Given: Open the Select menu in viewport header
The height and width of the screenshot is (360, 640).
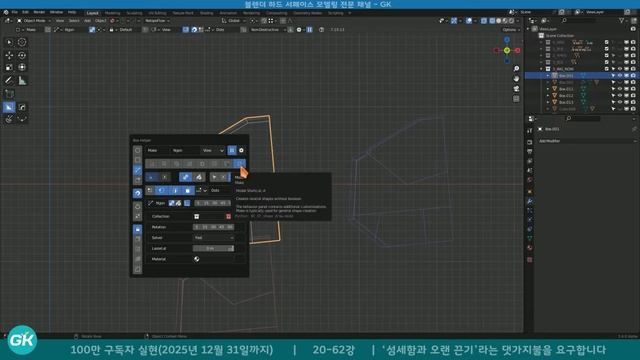Looking at the screenshot, I should (74, 20).
